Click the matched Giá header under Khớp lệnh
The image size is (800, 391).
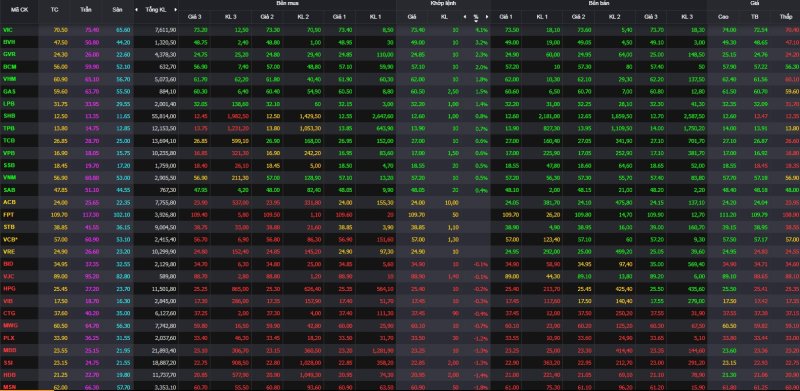[x=412, y=16]
